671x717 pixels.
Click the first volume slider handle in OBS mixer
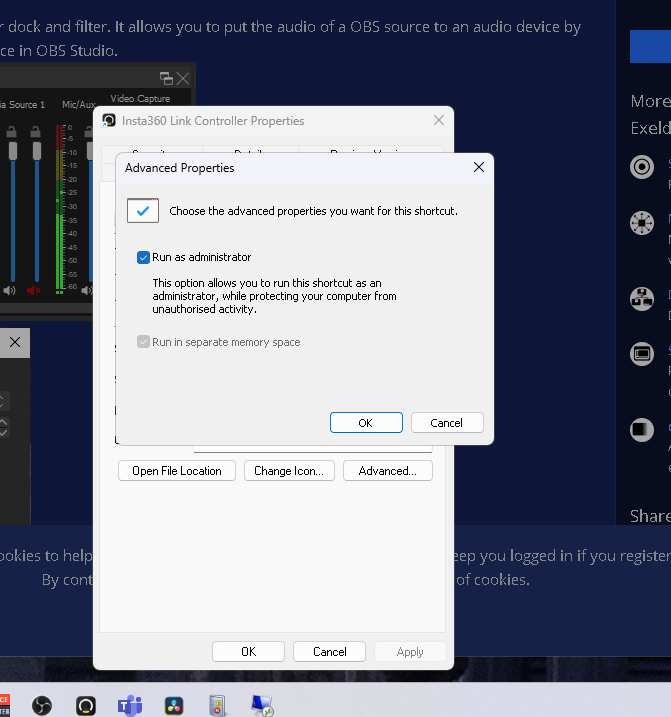tap(13, 150)
